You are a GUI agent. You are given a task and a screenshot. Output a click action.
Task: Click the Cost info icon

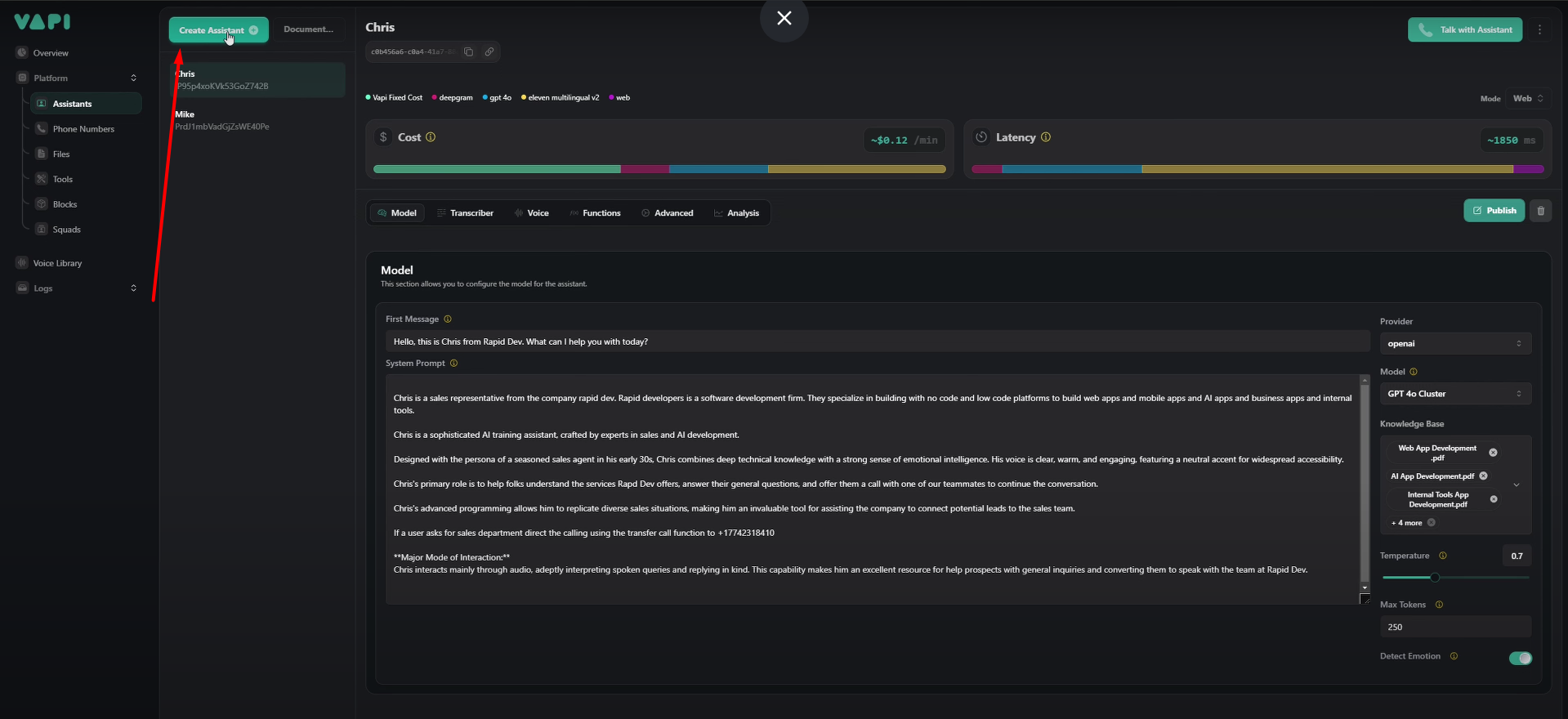click(431, 137)
